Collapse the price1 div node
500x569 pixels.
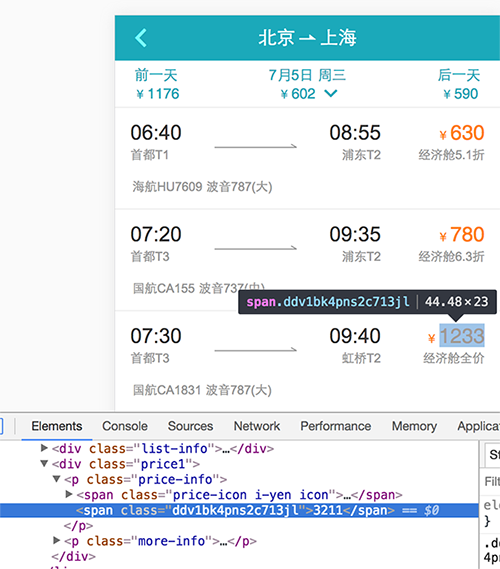(44, 463)
